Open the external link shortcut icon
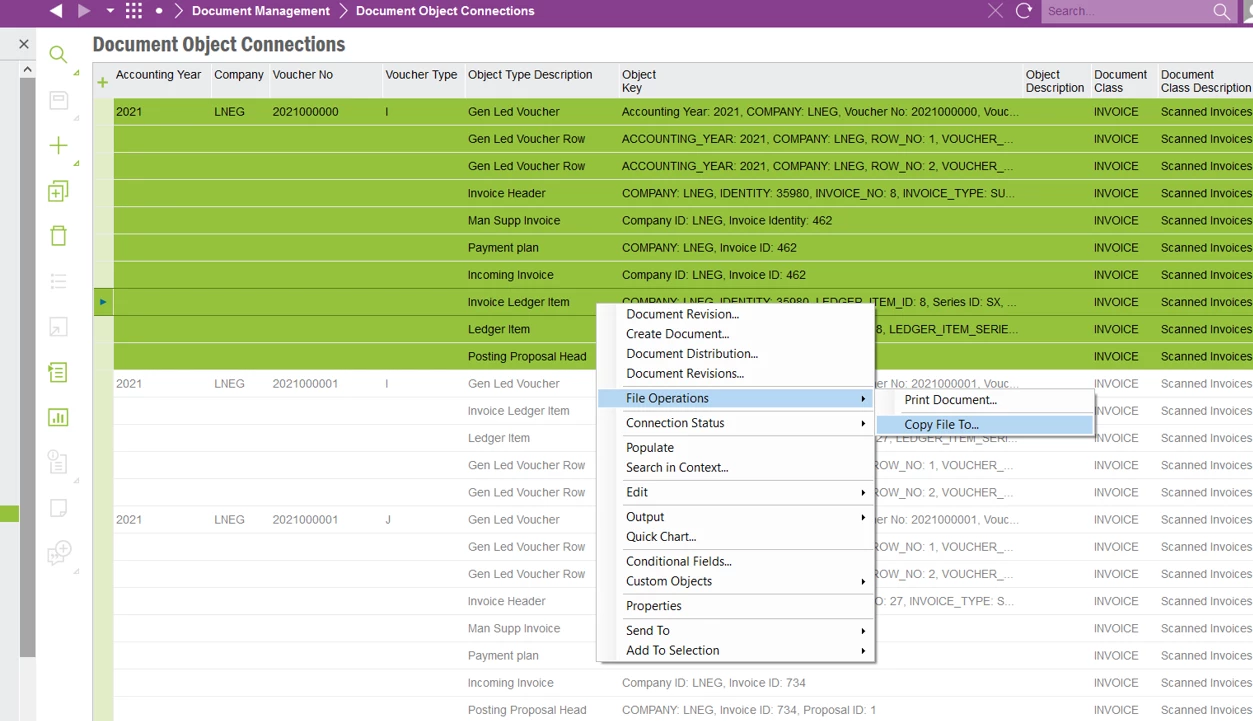Image resolution: width=1253 pixels, height=721 pixels. coord(57,327)
